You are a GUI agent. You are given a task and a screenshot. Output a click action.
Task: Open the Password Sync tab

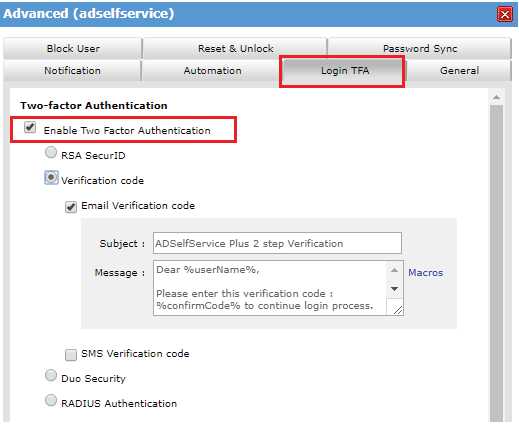point(420,48)
